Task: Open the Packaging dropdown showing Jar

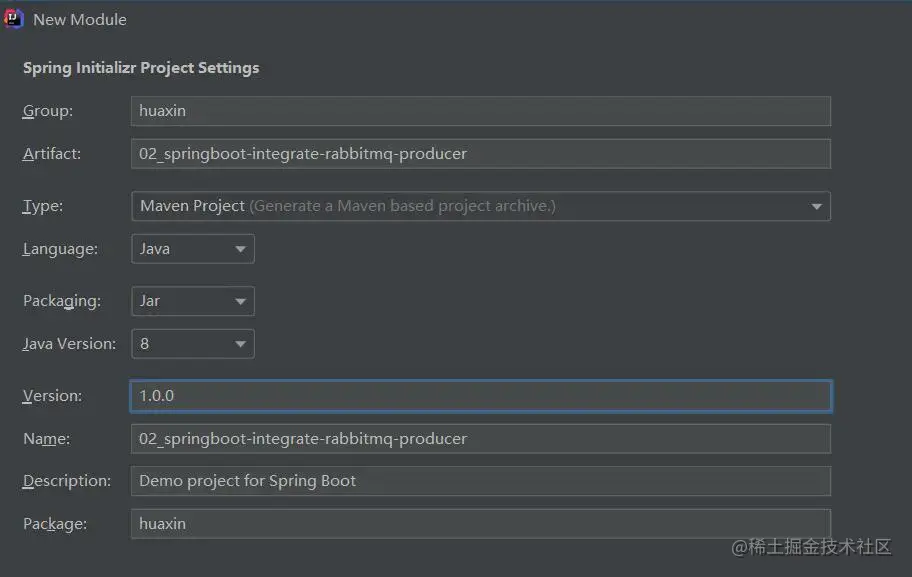Action: pos(193,301)
